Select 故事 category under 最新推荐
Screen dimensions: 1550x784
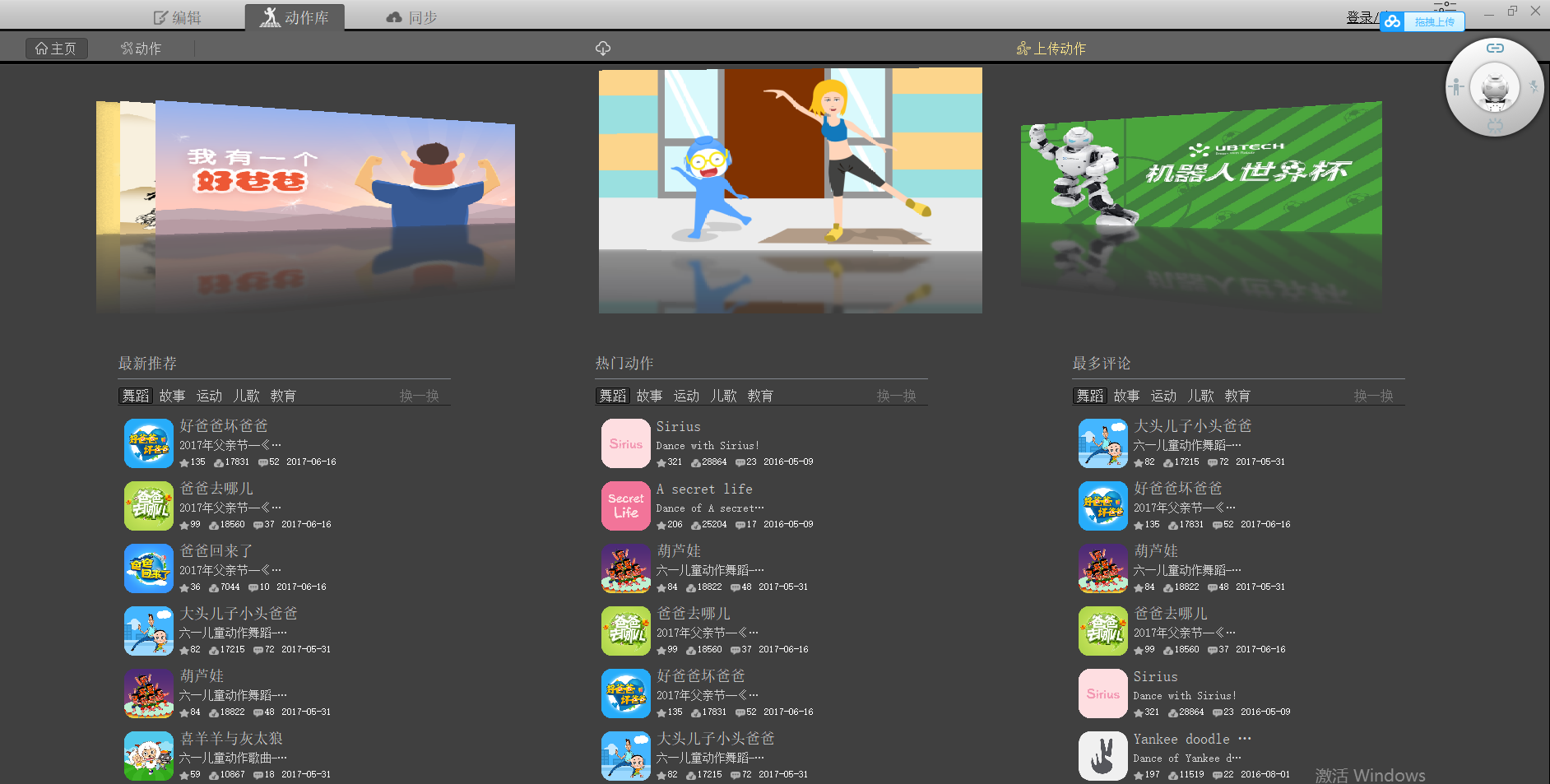click(173, 396)
